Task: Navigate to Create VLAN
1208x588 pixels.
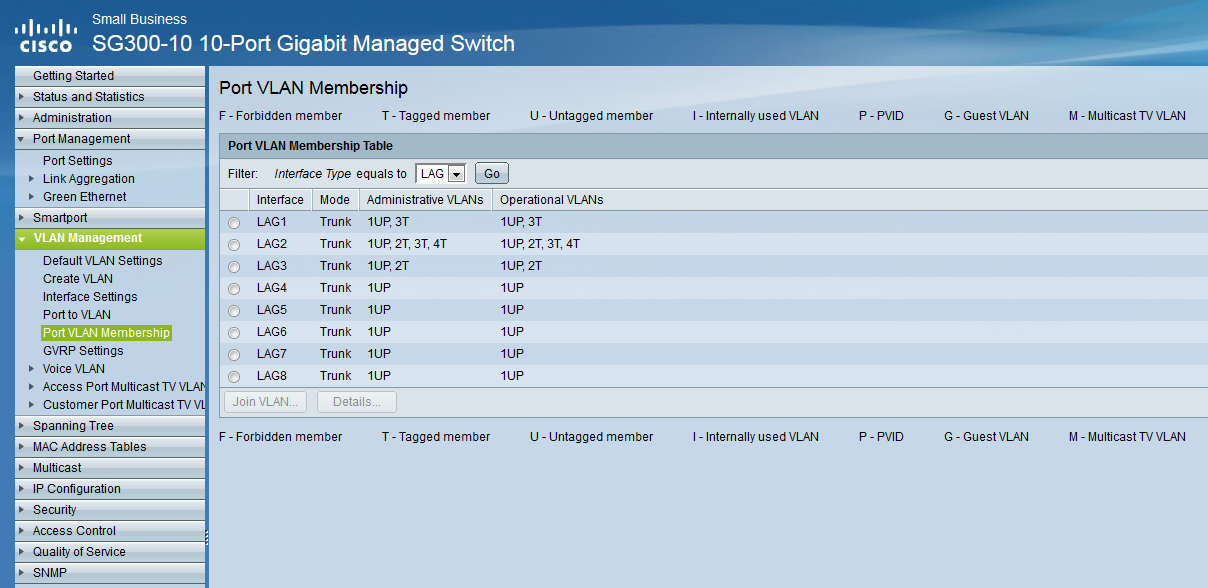Action: click(x=78, y=279)
